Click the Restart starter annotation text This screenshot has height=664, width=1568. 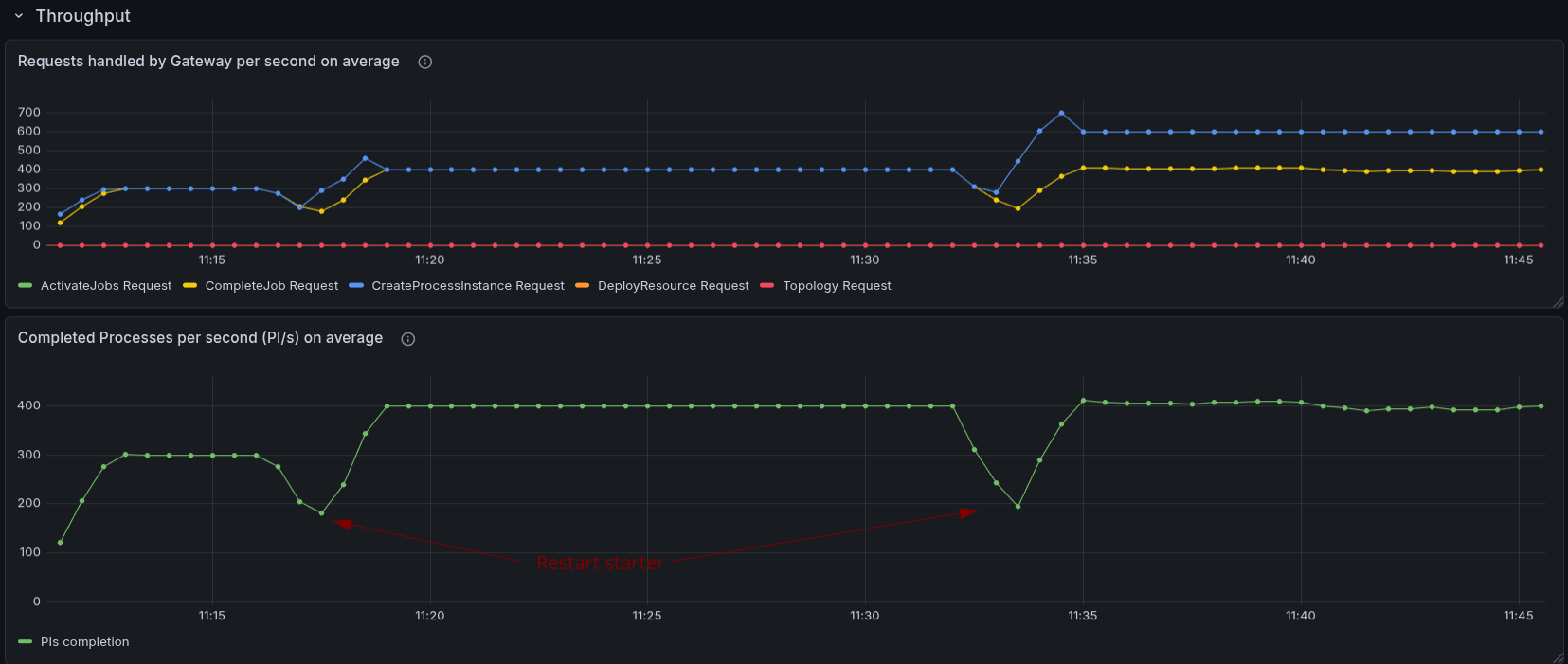600,564
